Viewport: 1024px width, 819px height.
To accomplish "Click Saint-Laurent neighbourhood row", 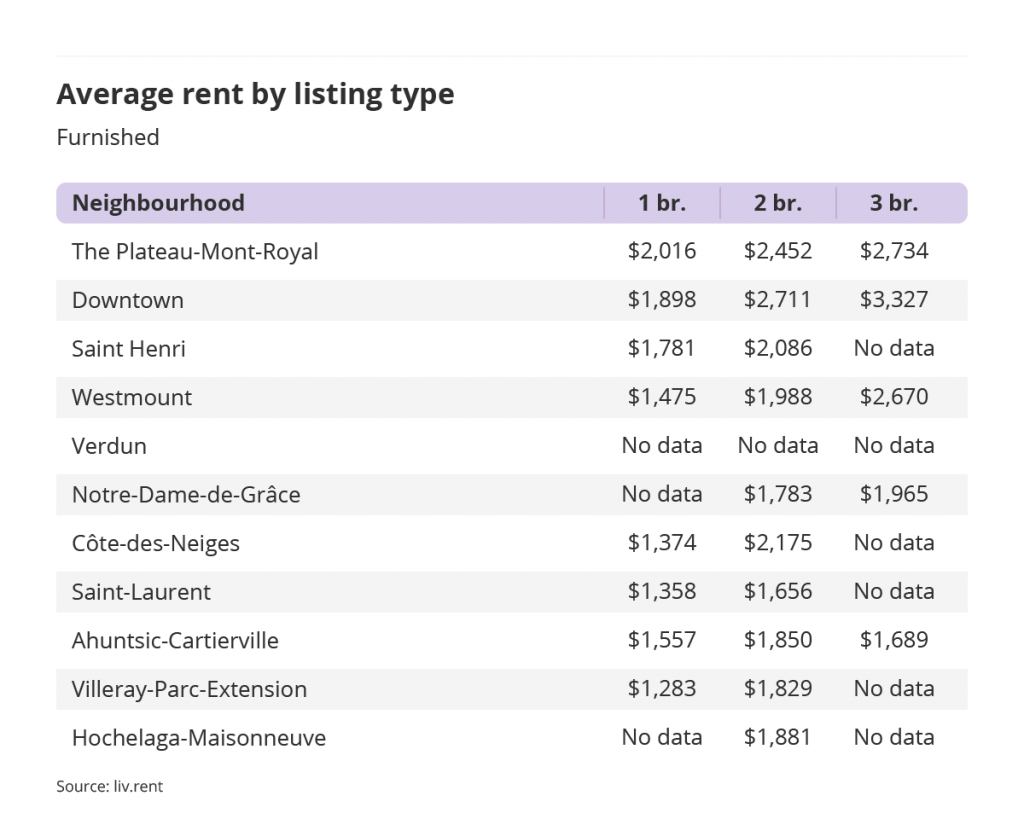I will click(511, 592).
